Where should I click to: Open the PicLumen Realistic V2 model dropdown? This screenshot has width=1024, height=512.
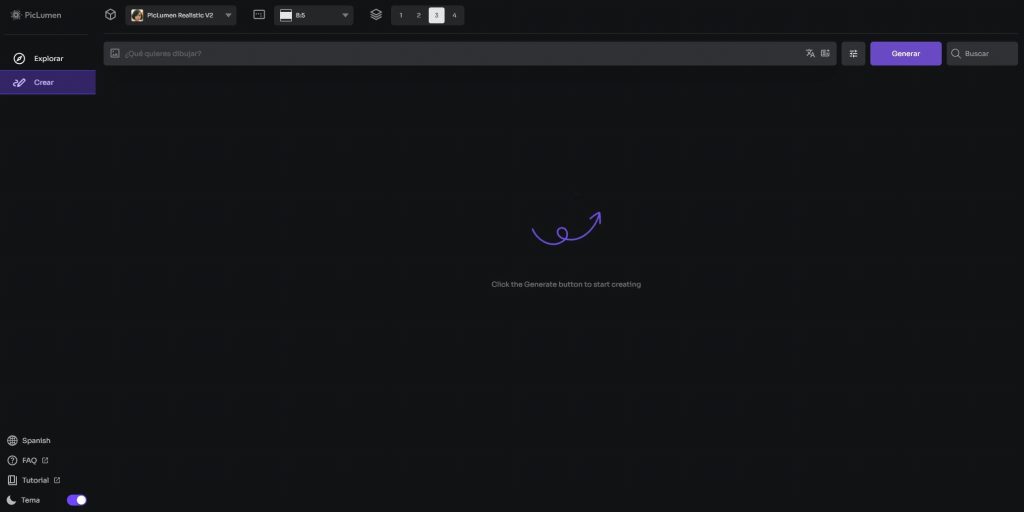181,15
